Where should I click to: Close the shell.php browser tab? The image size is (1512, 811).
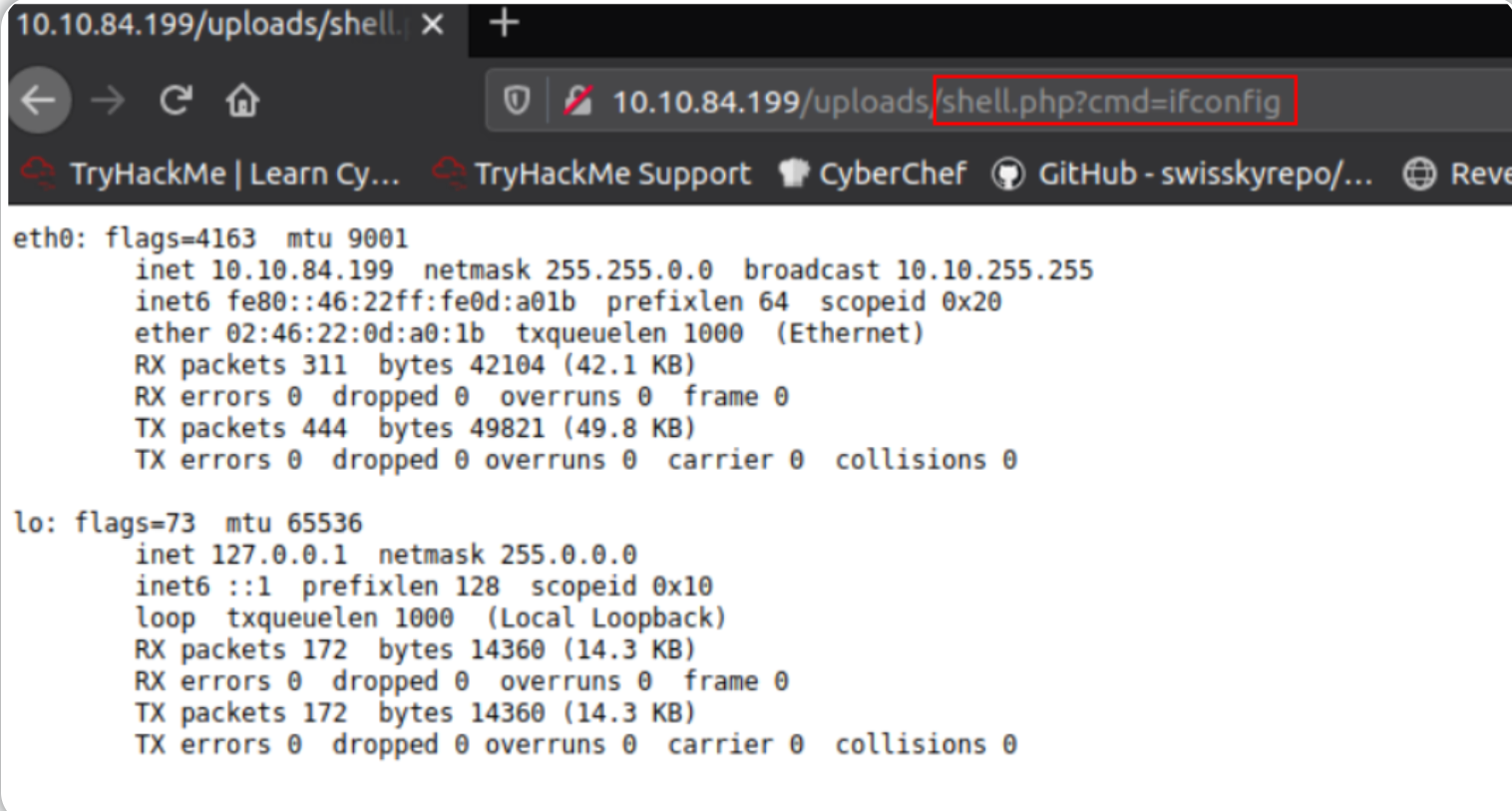pos(433,25)
